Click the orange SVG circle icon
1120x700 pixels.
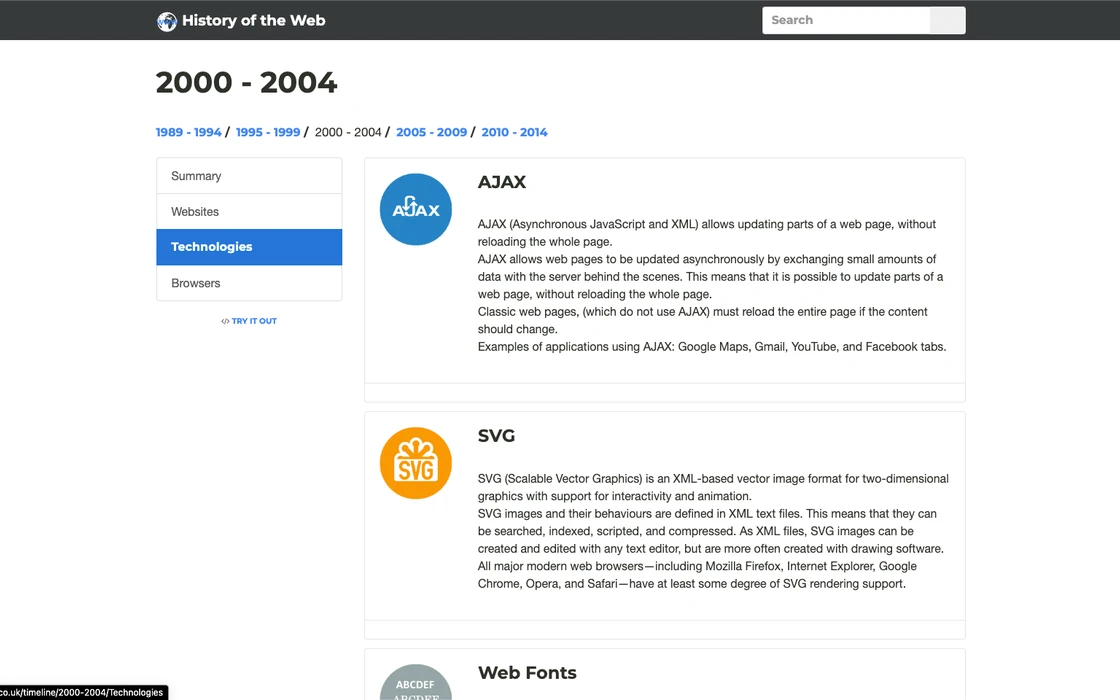coord(416,463)
